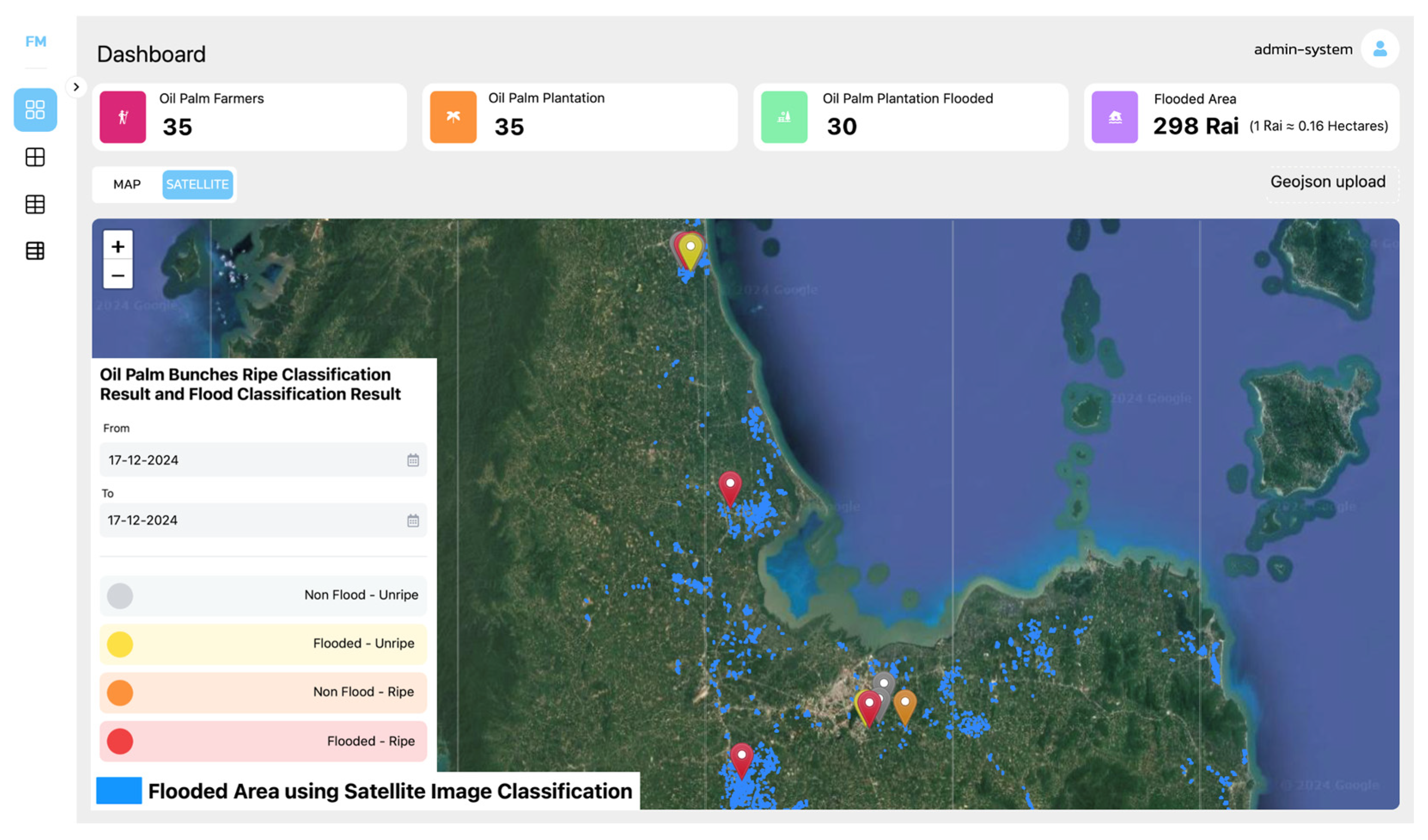Switch to the MAP view tab

[x=127, y=185]
